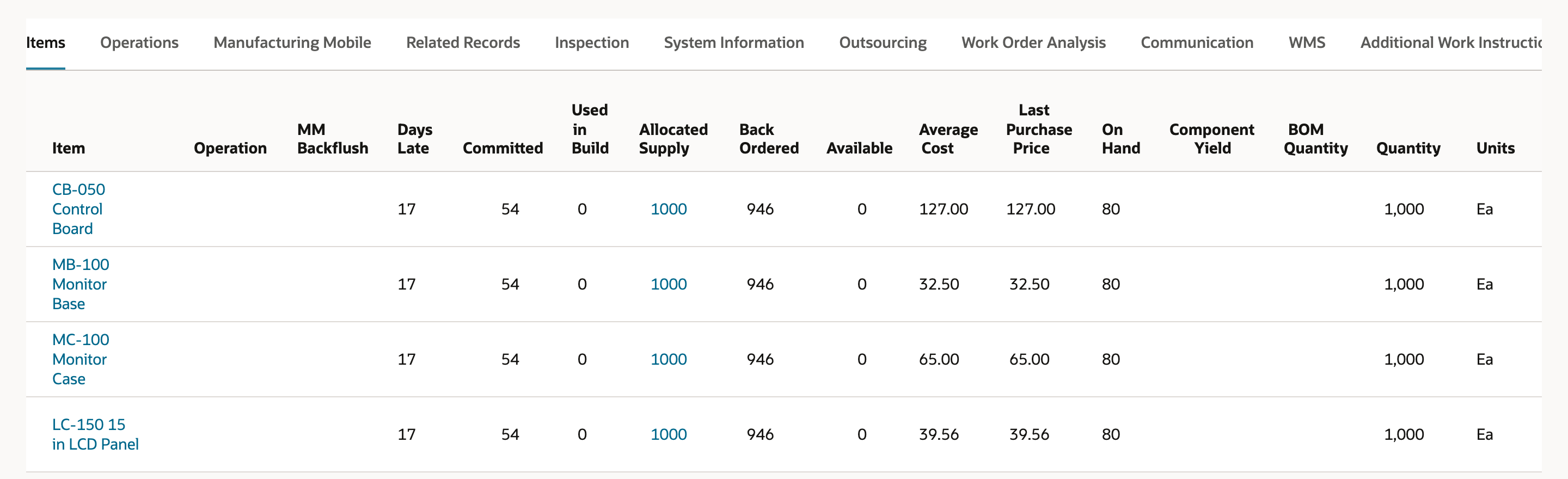The width and height of the screenshot is (1568, 479).
Task: Open the WMS tab
Action: (x=1307, y=42)
